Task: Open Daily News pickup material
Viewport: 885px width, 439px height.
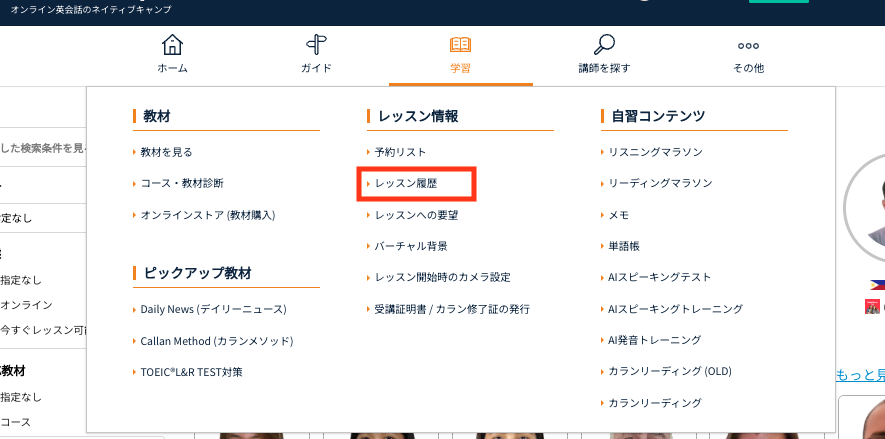Action: pyautogui.click(x=213, y=310)
